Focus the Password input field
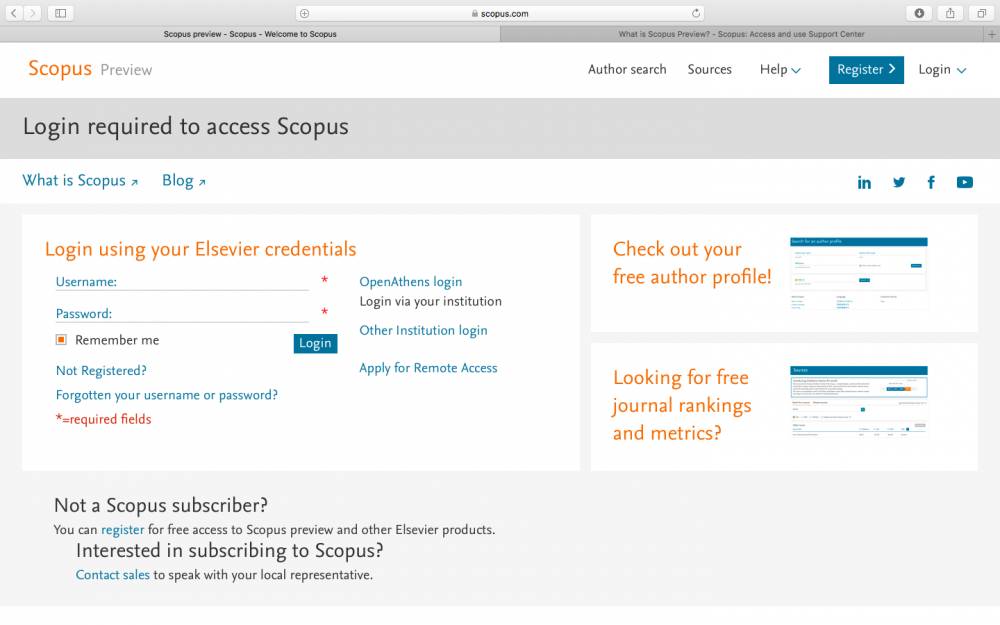 (182, 313)
